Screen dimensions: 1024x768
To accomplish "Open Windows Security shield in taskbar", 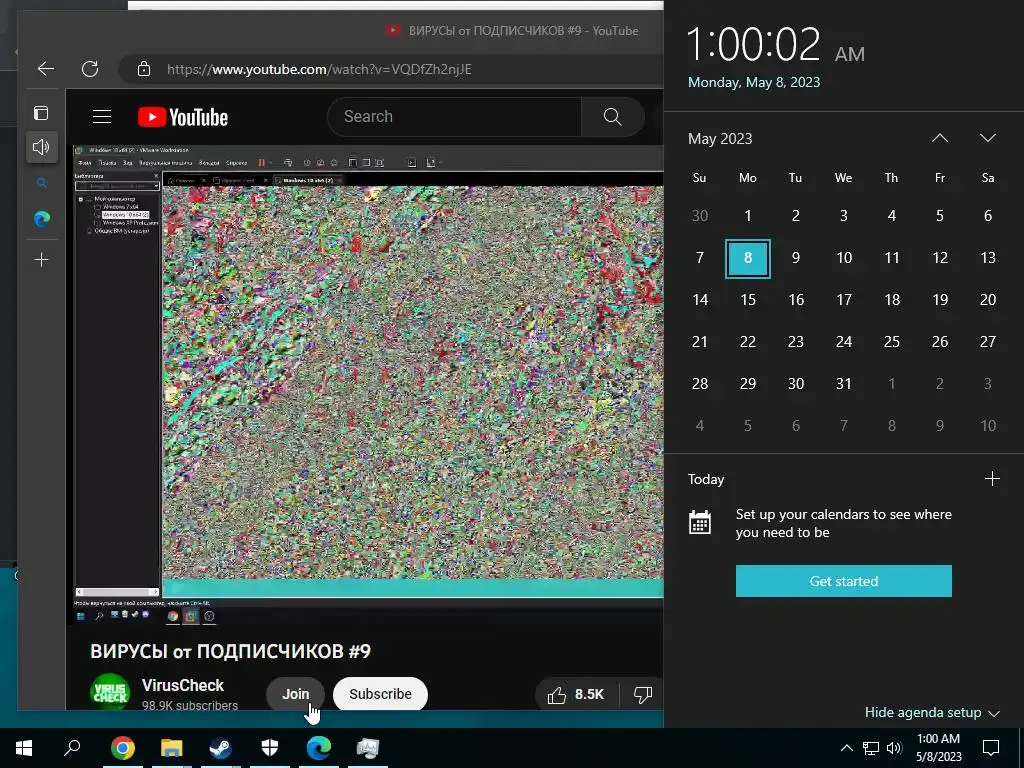I will 270,748.
